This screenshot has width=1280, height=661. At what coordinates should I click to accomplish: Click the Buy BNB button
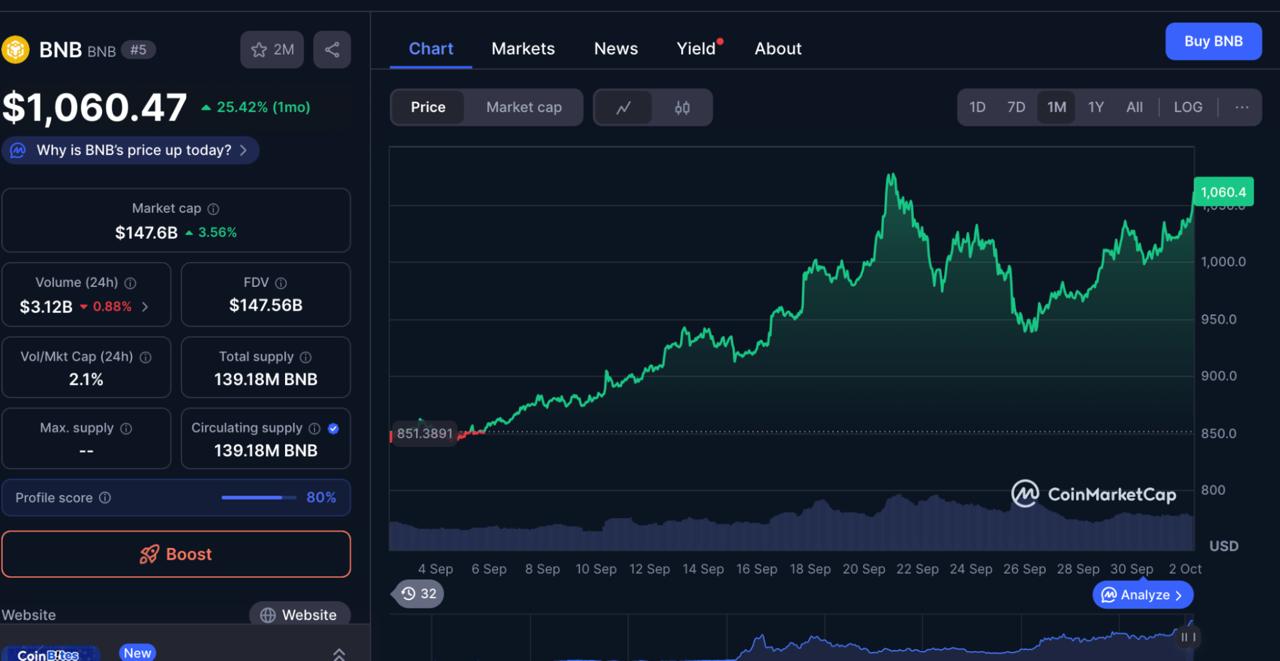click(x=1213, y=42)
